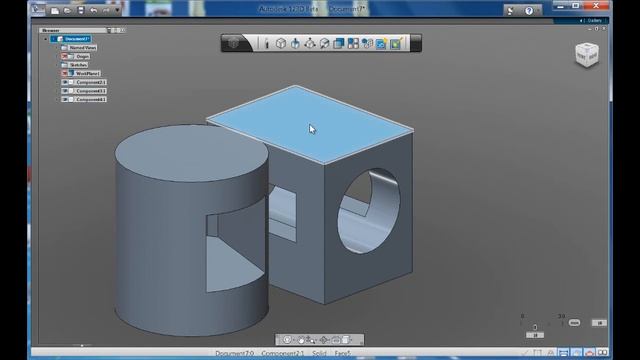This screenshot has width=640, height=360.
Task: Click the New document icon in title bar
Action: pos(55,10)
